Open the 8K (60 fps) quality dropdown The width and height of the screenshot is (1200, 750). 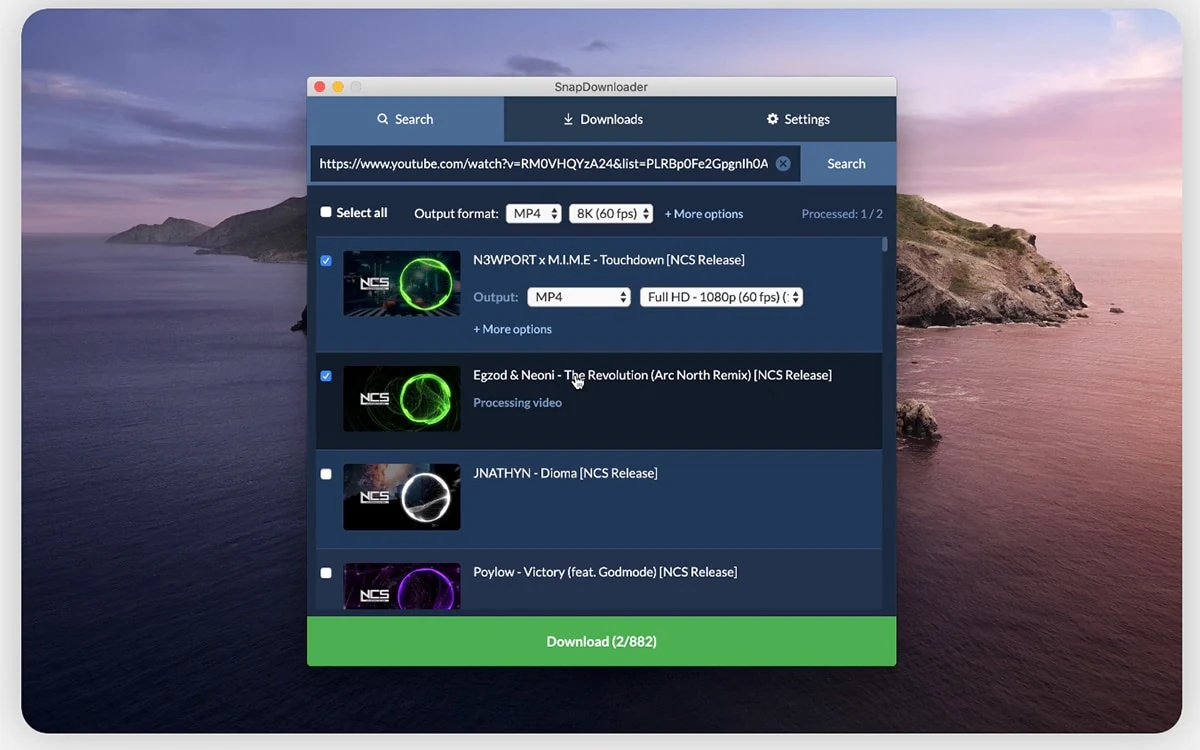tap(611, 213)
